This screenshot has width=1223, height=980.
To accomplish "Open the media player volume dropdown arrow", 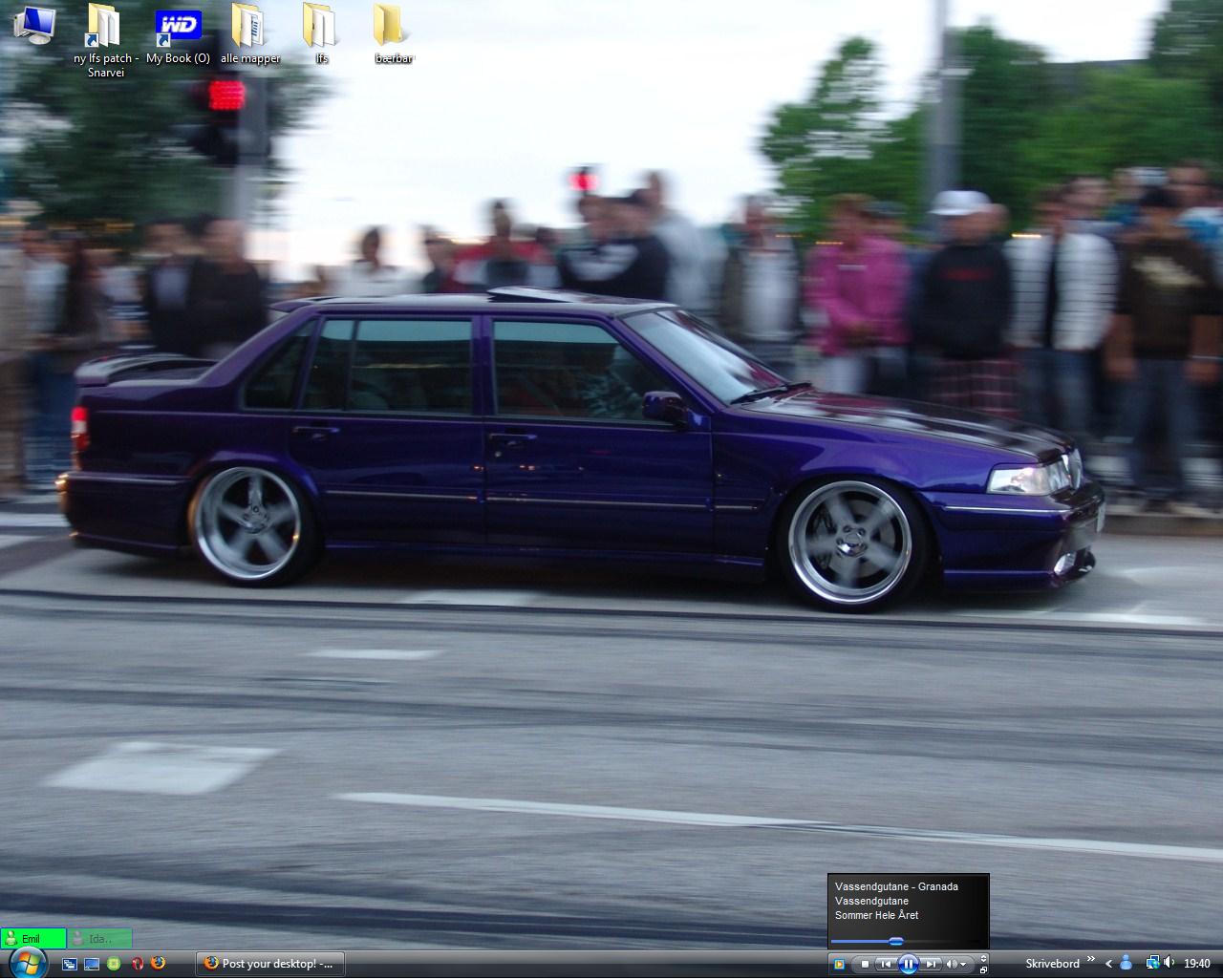I will click(963, 965).
